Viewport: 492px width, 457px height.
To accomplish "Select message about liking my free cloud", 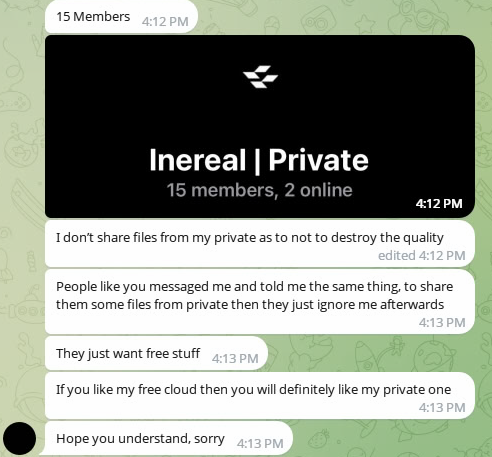I will (260, 396).
